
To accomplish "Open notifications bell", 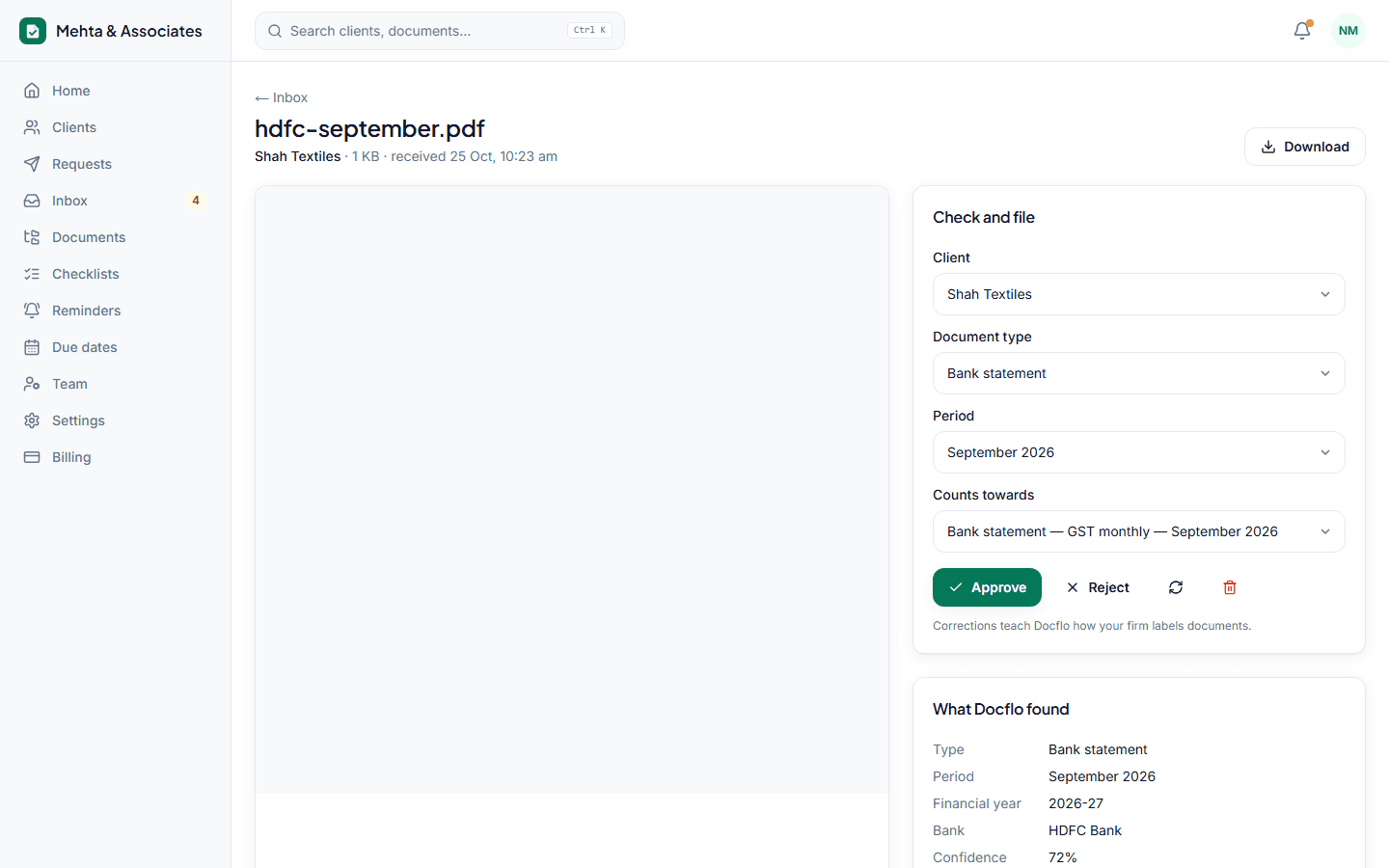I will click(x=1302, y=31).
